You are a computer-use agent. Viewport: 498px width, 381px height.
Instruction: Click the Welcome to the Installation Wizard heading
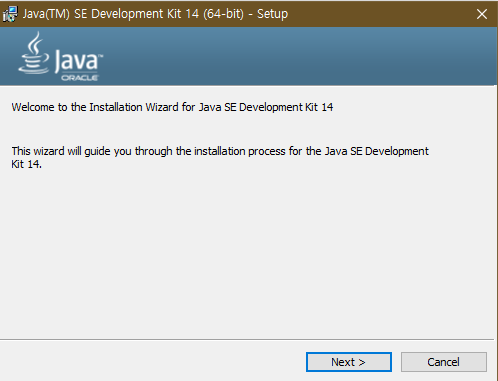click(x=172, y=107)
